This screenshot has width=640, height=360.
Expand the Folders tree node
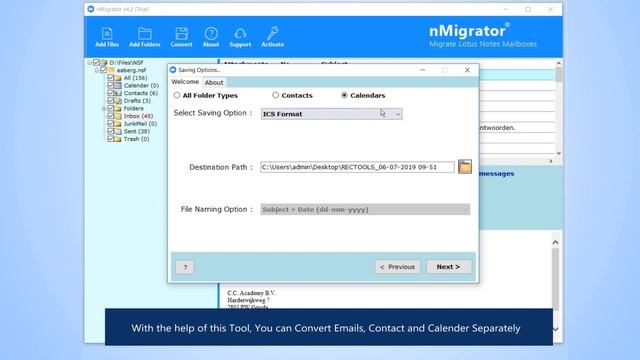(x=104, y=109)
